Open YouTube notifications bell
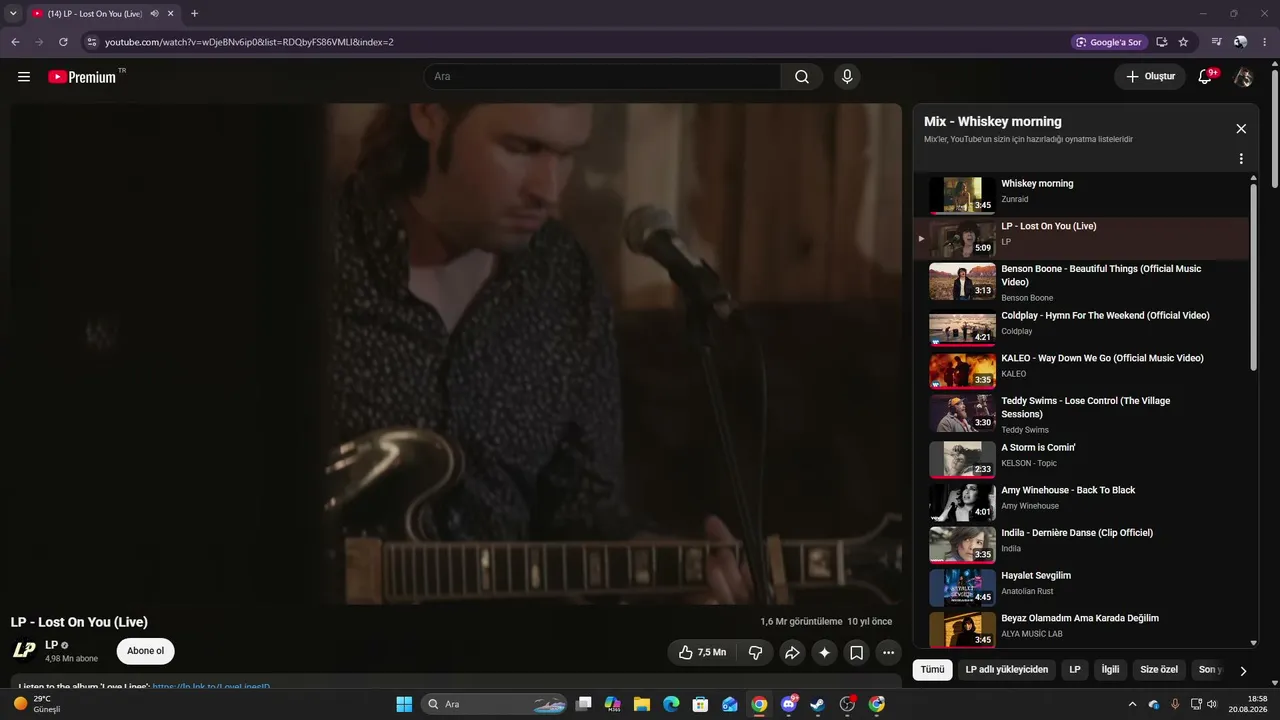This screenshot has width=1280, height=720. click(x=1205, y=77)
